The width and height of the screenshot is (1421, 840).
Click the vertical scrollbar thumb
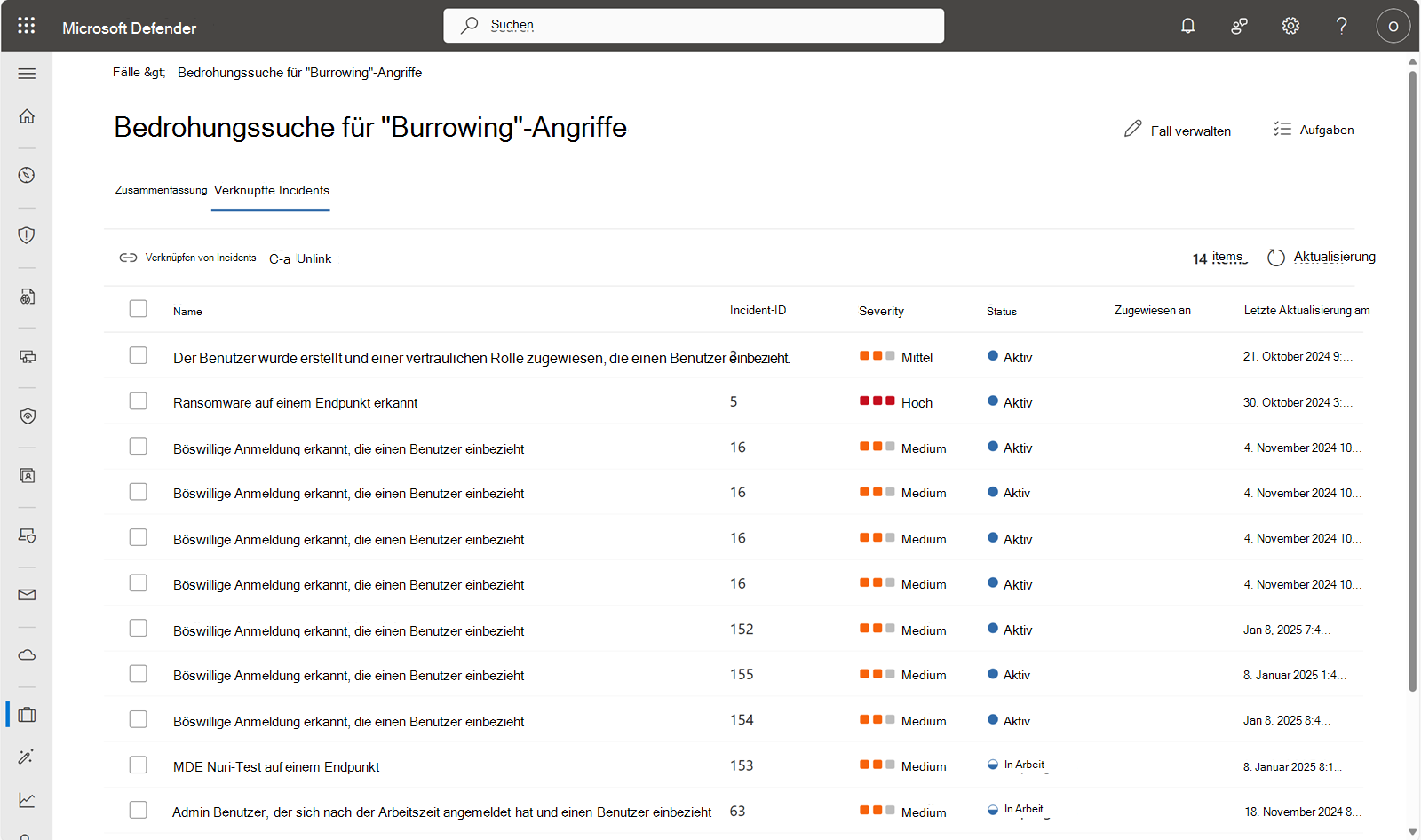coord(1412,382)
